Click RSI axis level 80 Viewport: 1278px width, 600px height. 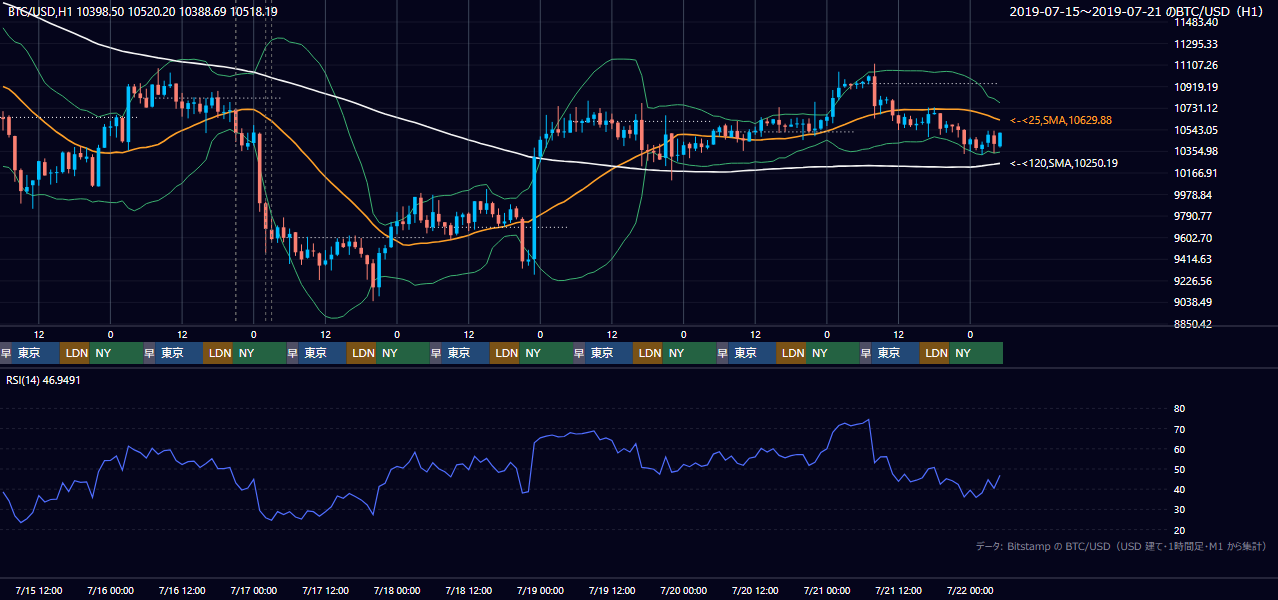click(x=1180, y=409)
